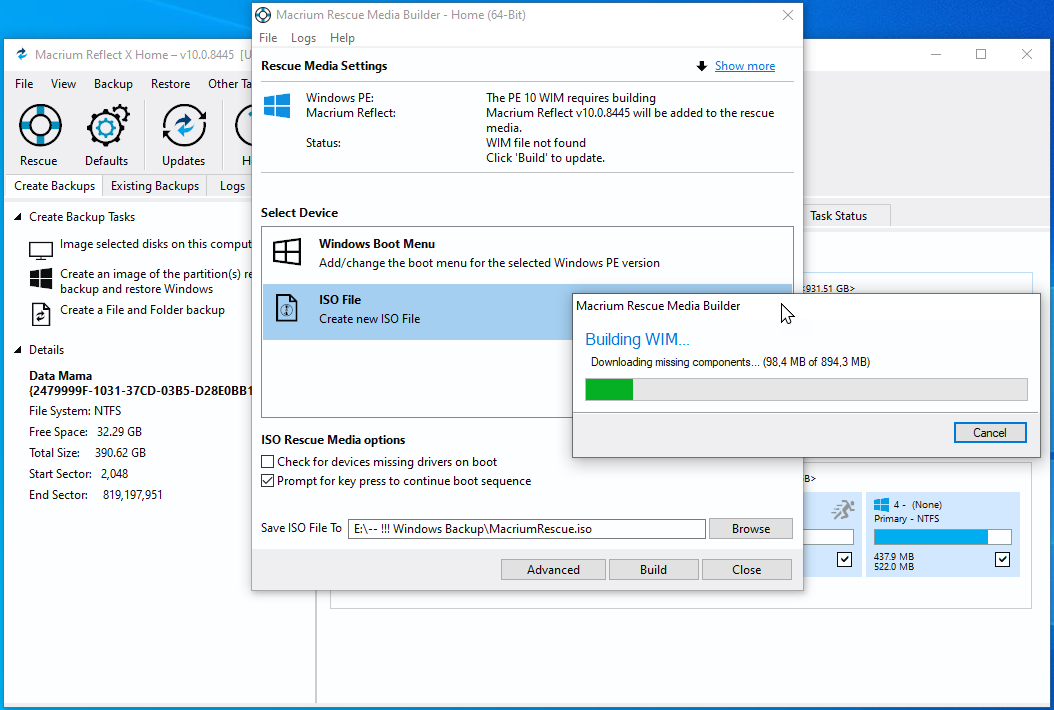Select Windows Boot Menu device option
Viewport: 1054px width, 710px height.
point(527,253)
